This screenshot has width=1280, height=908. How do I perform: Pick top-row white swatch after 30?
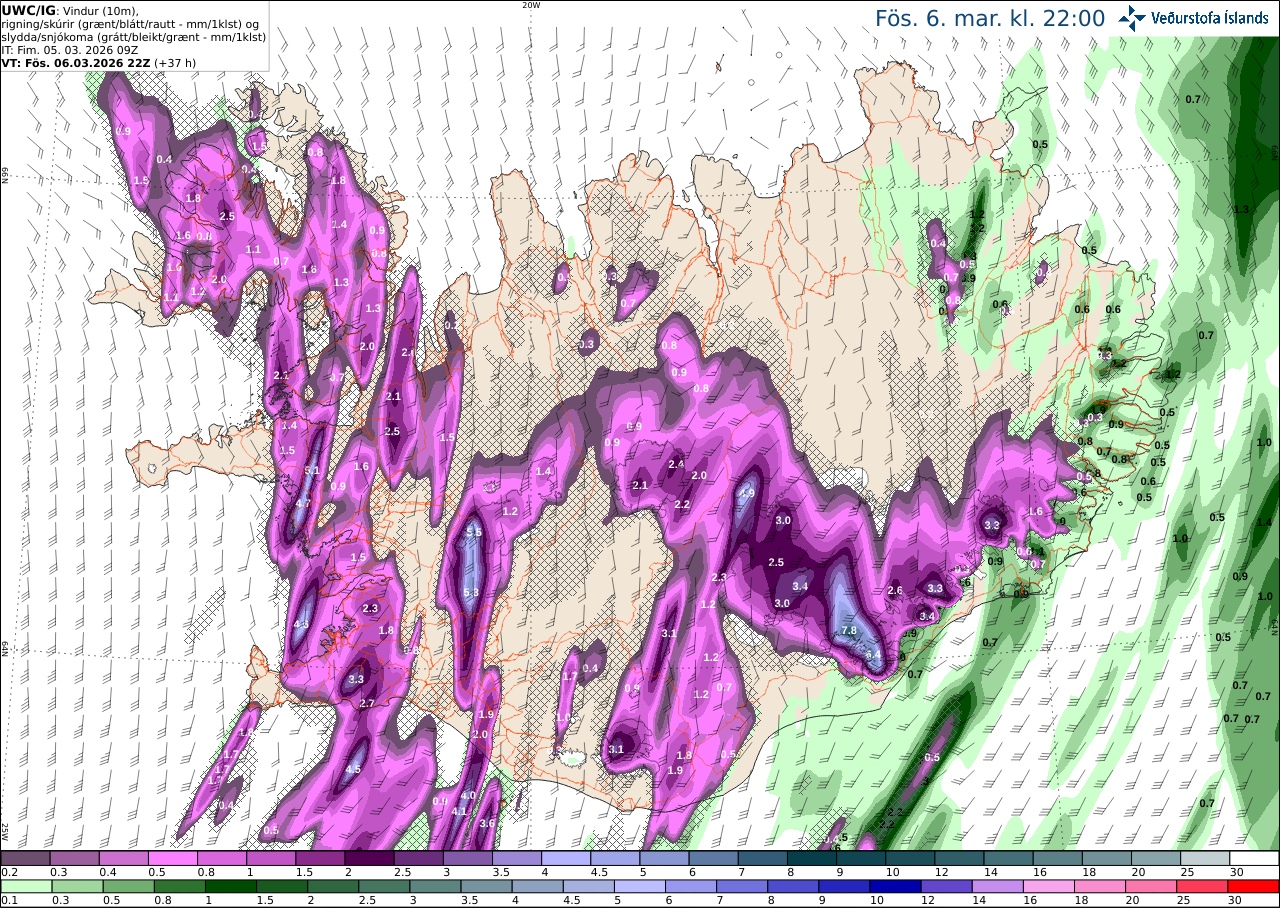coord(1254,858)
